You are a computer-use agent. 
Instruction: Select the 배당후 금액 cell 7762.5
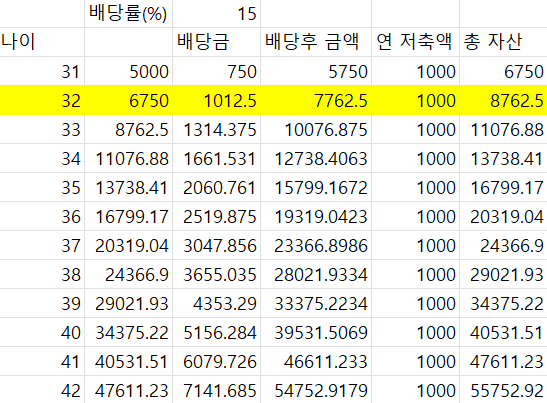(x=316, y=100)
